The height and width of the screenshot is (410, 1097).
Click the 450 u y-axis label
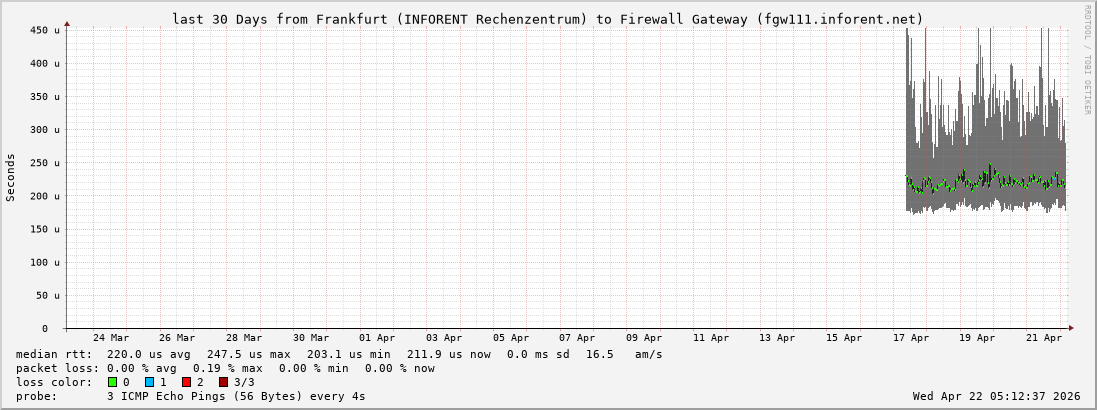pos(46,30)
